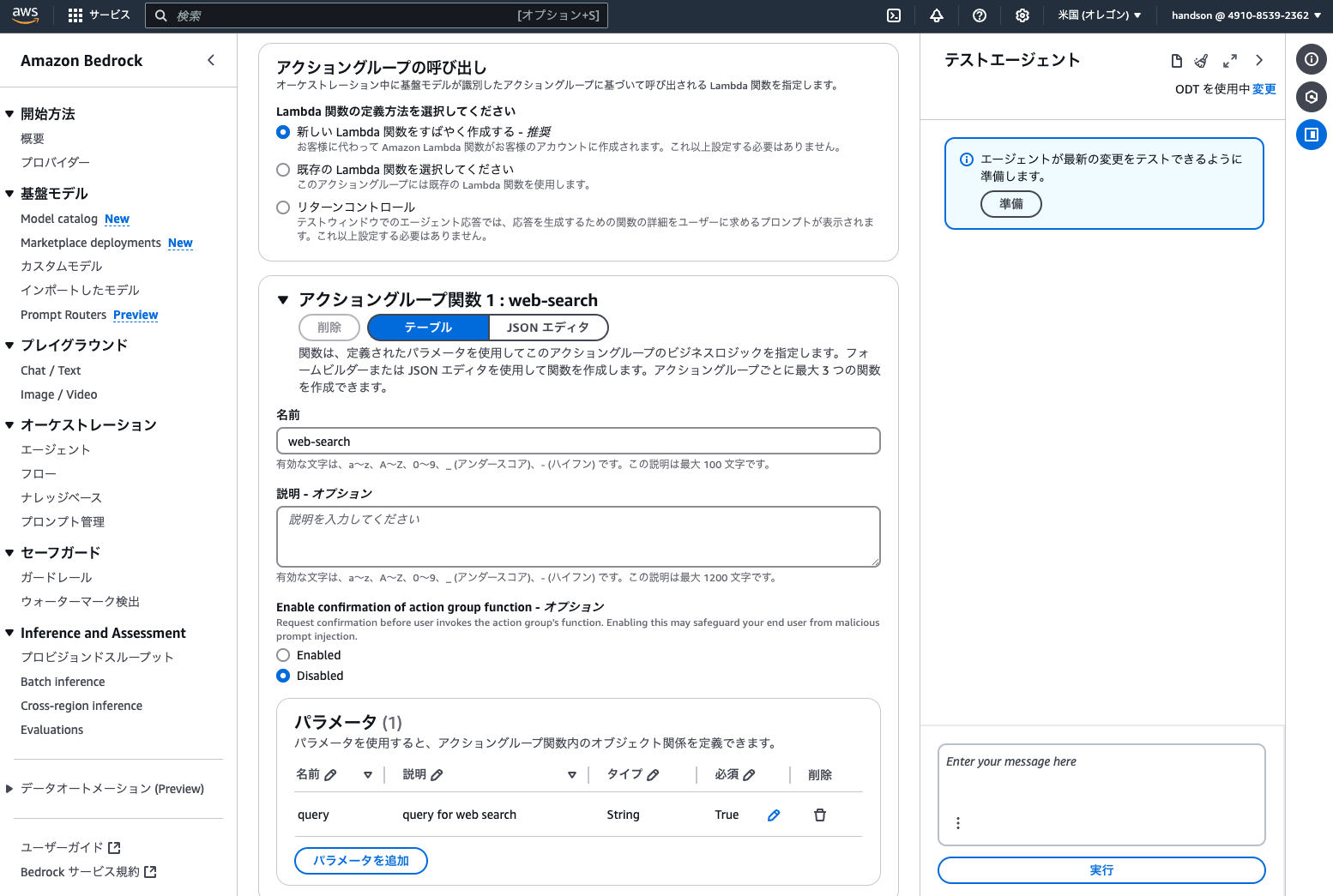Delete the query parameter with the trash icon
This screenshot has height=896, width=1333.
820,815
